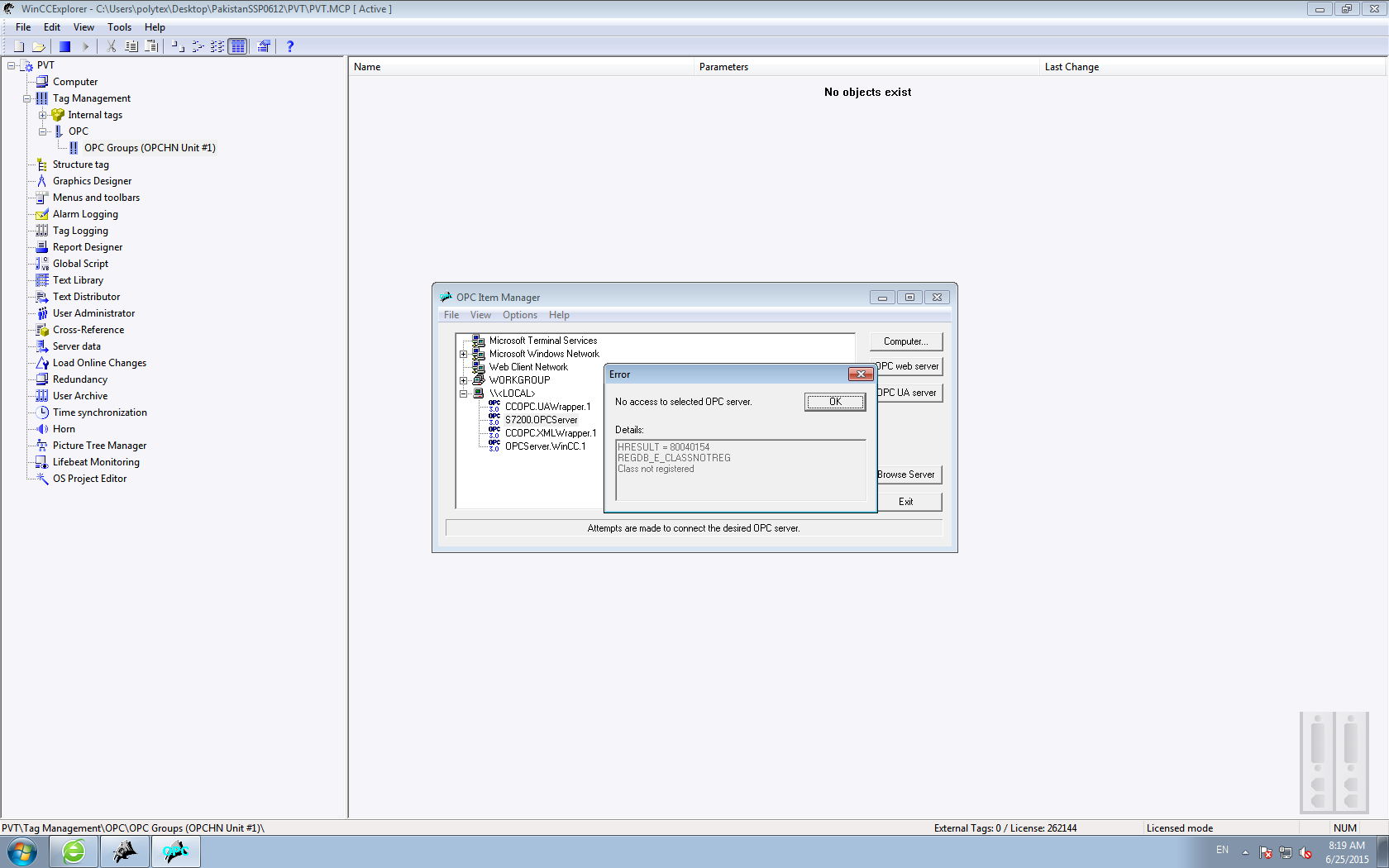Screen dimensions: 1389x868
Task: Click the Alarm Logging icon in tree
Action: coord(42,214)
